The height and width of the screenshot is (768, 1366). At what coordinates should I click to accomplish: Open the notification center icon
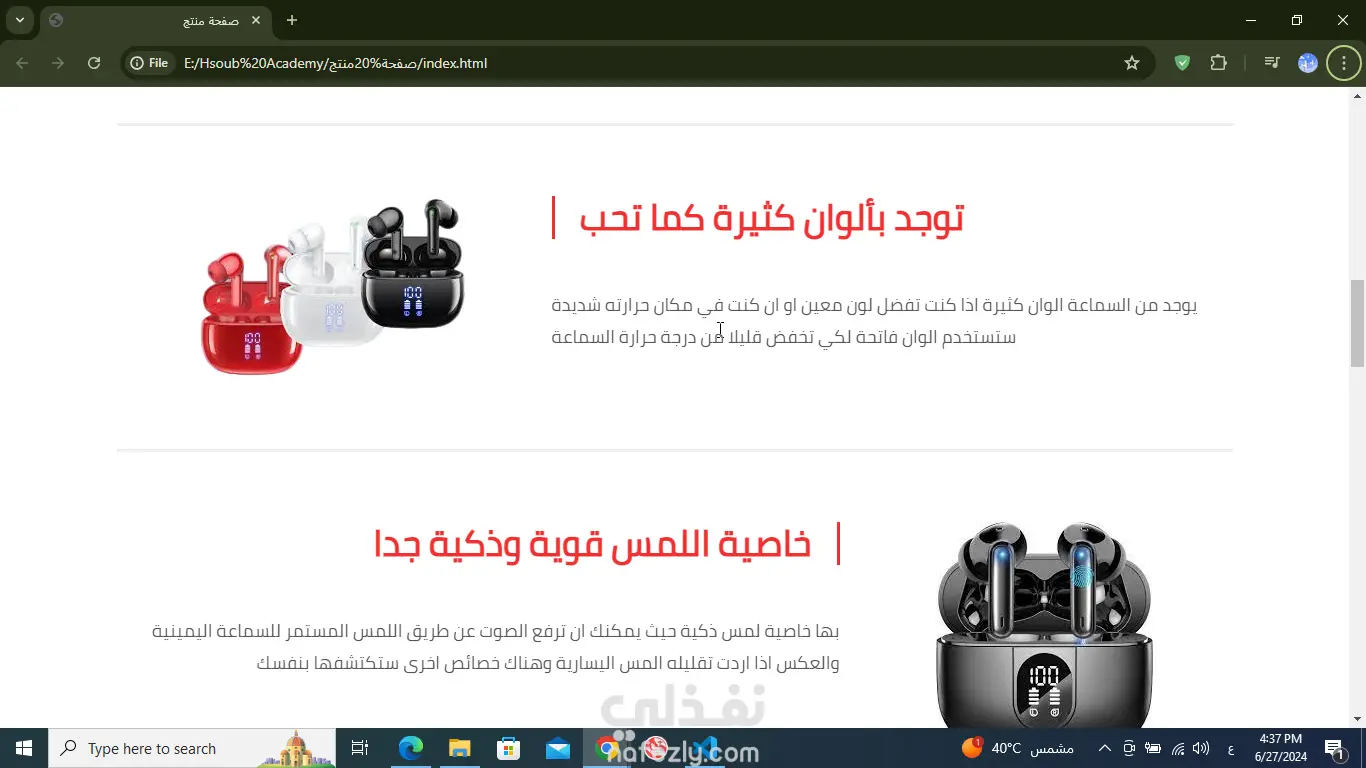pos(1334,748)
